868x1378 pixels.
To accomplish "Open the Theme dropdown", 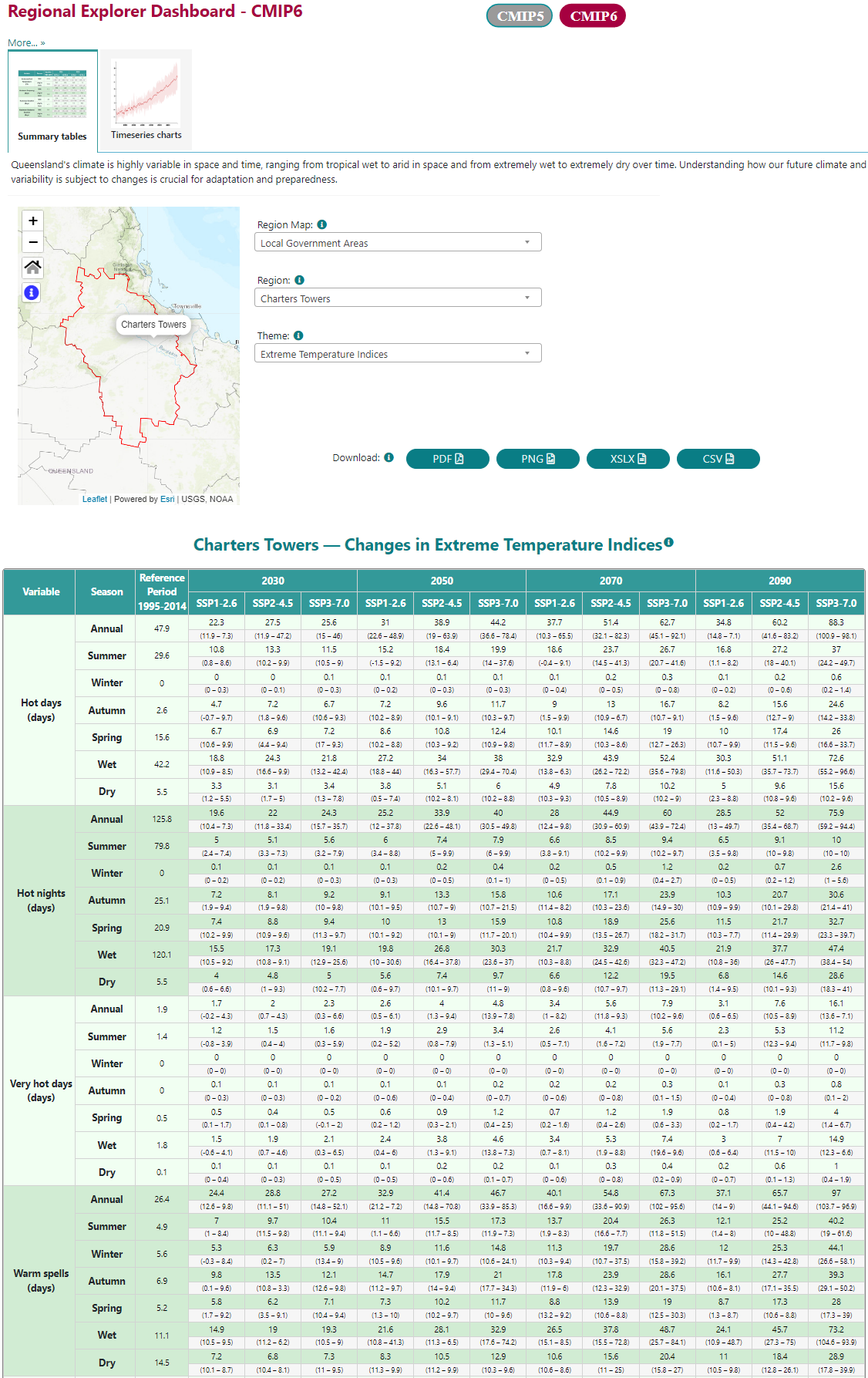I will pos(398,353).
